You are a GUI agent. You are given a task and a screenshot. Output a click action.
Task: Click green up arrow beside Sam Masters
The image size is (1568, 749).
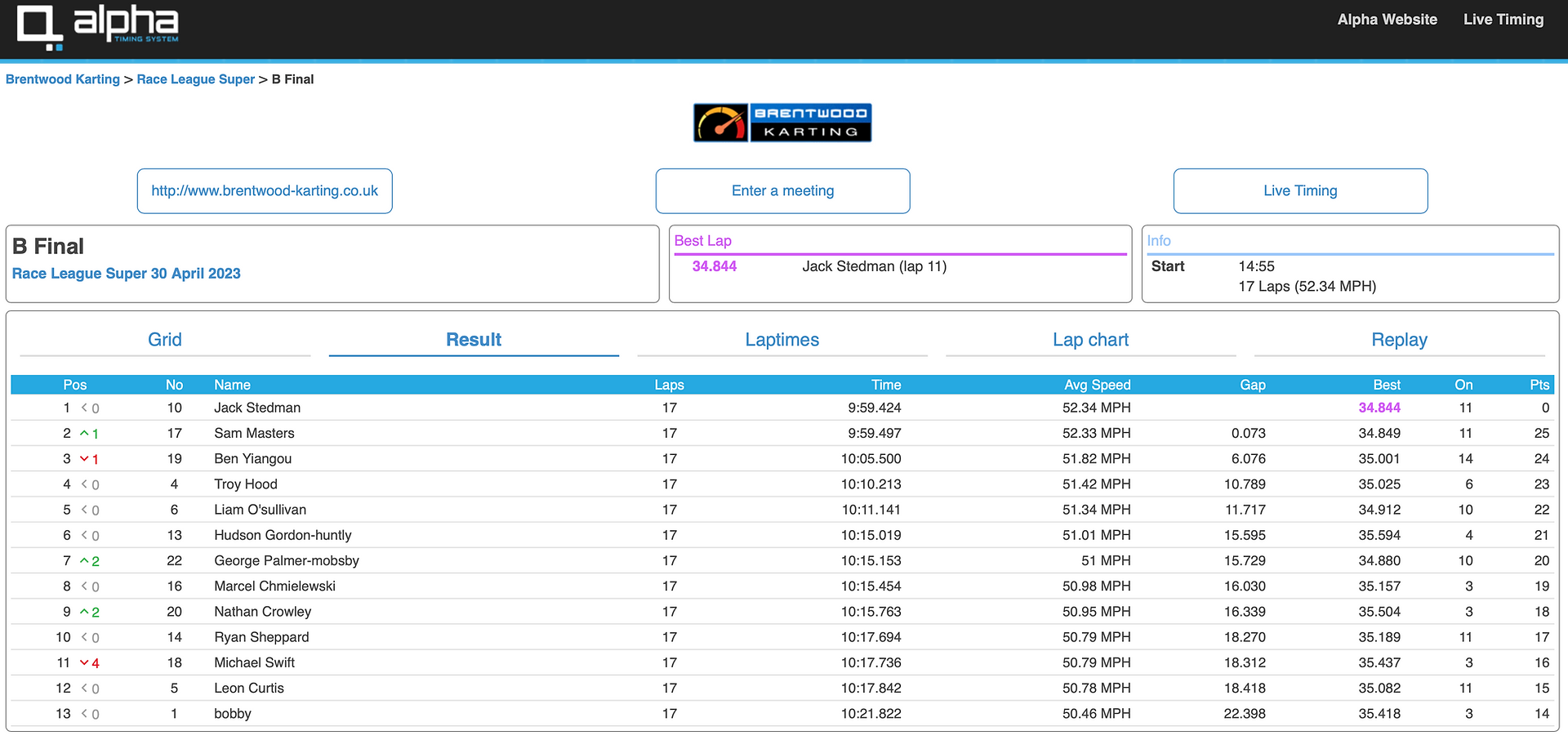[84, 433]
